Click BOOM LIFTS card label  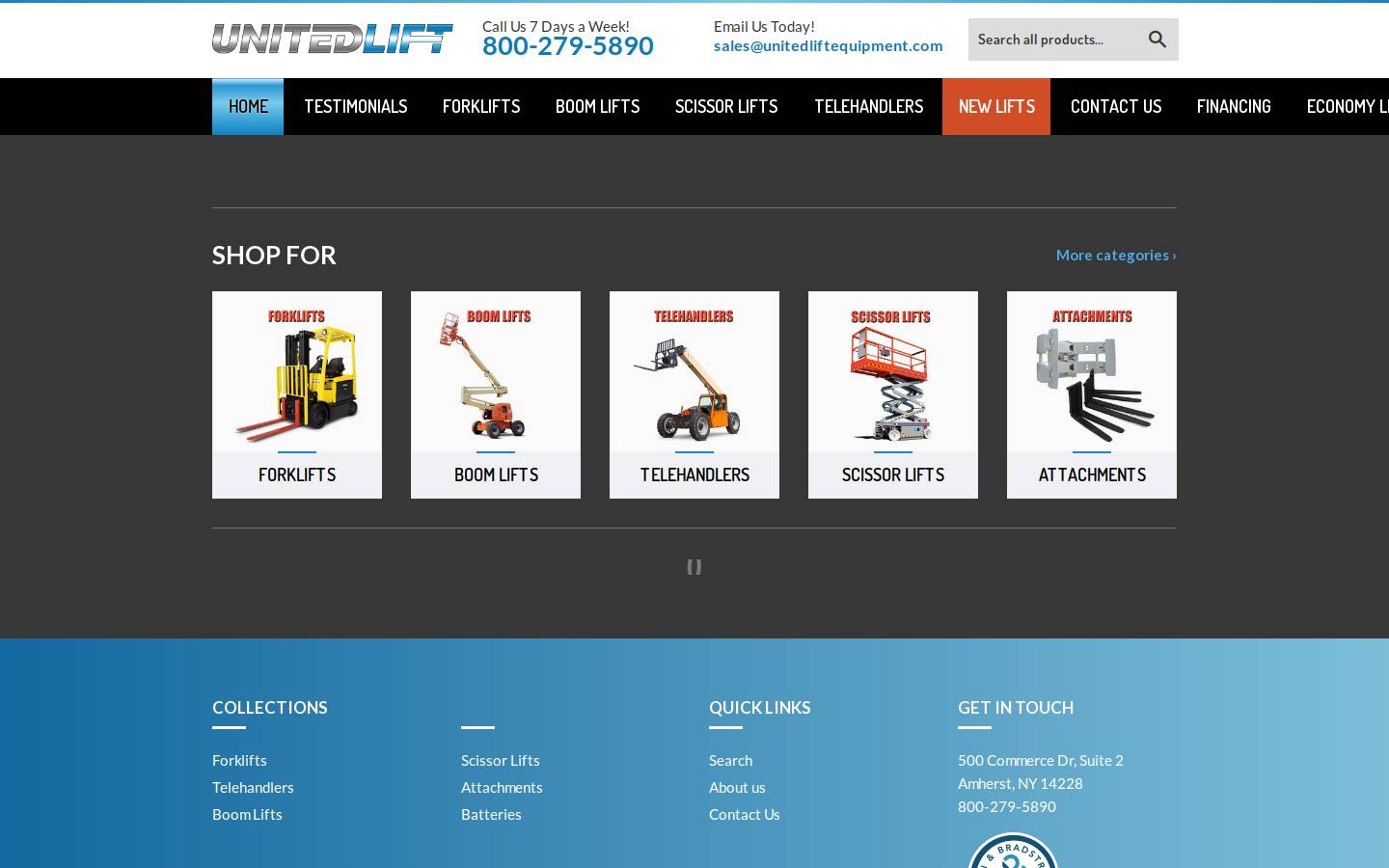pos(496,475)
